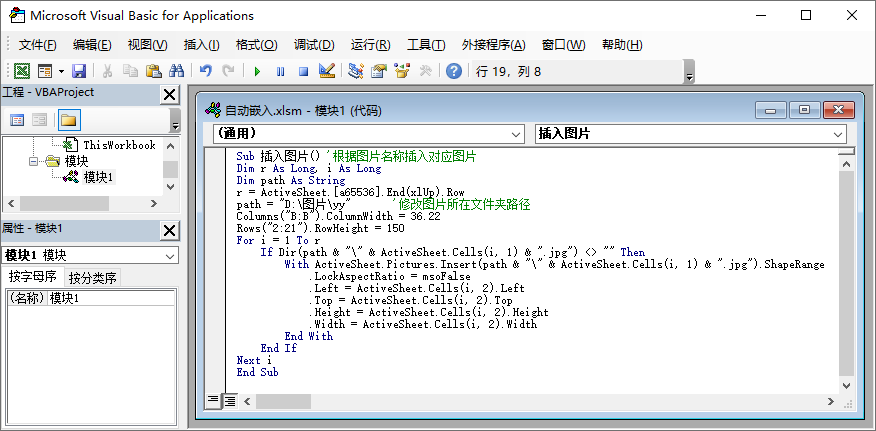Screen dimensions: 876x431
Task: Click the '.LockAspectRatio = msoFalse' line
Action: coord(389,276)
